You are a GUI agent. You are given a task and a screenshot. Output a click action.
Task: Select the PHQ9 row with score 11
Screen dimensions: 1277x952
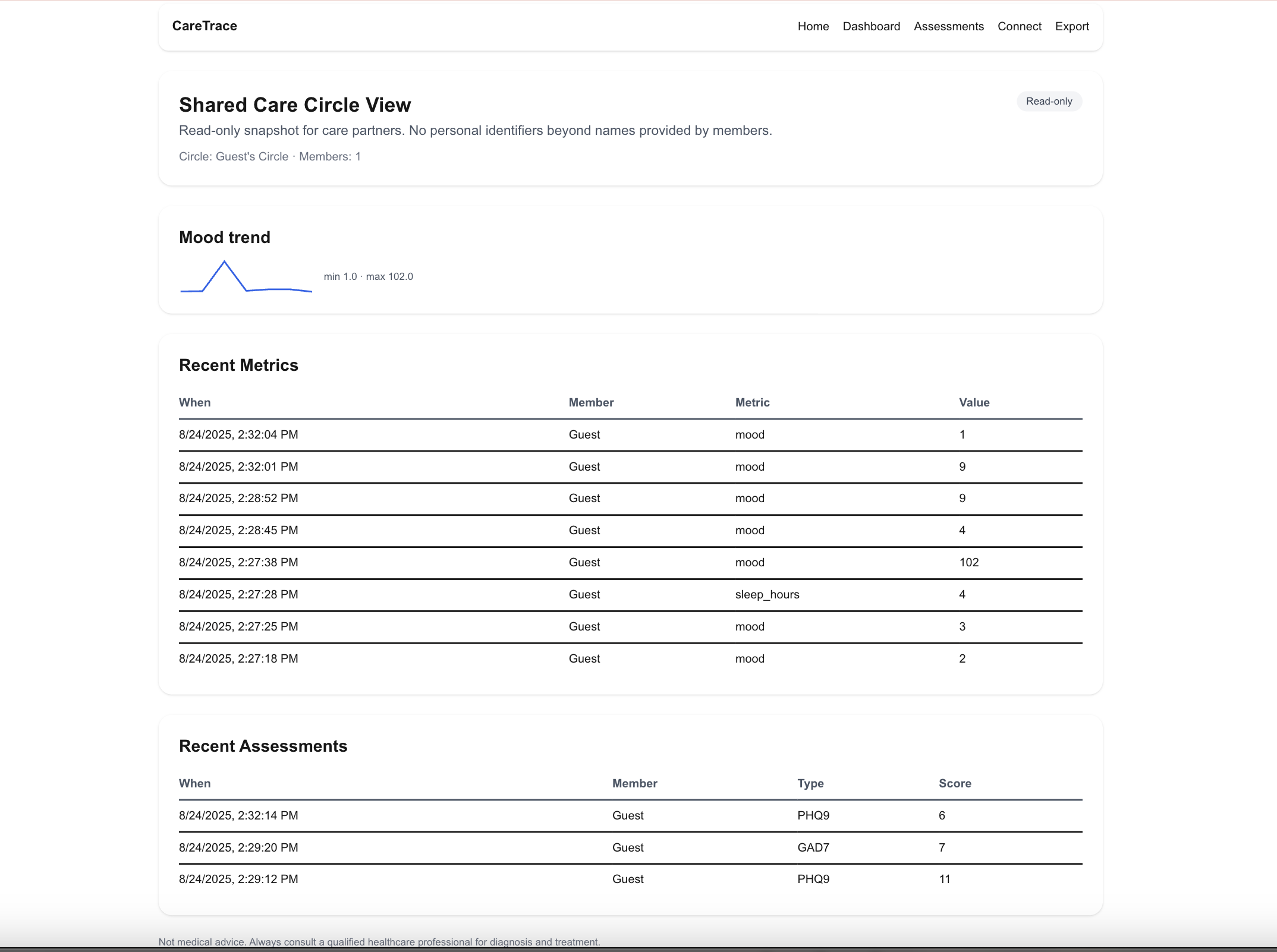coord(630,879)
